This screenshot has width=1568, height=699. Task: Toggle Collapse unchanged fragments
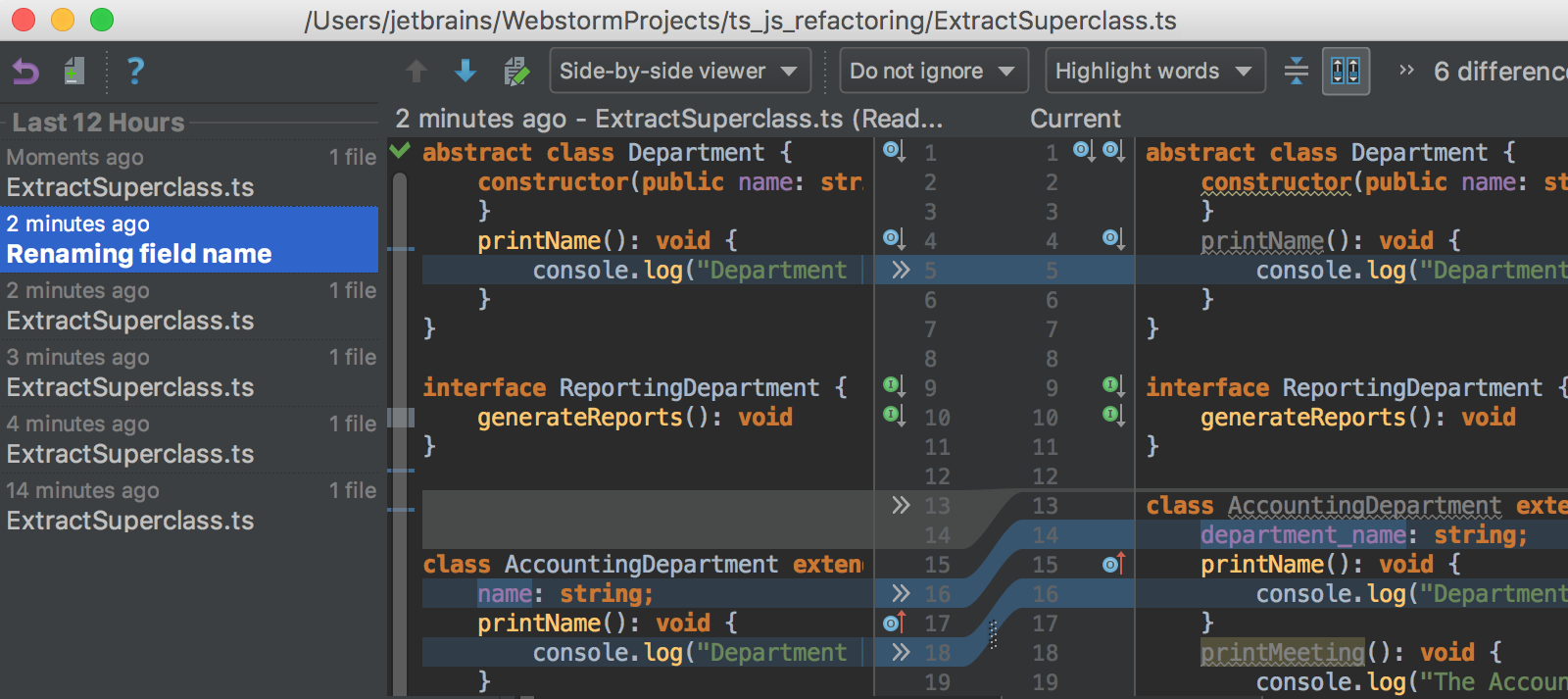1296,72
